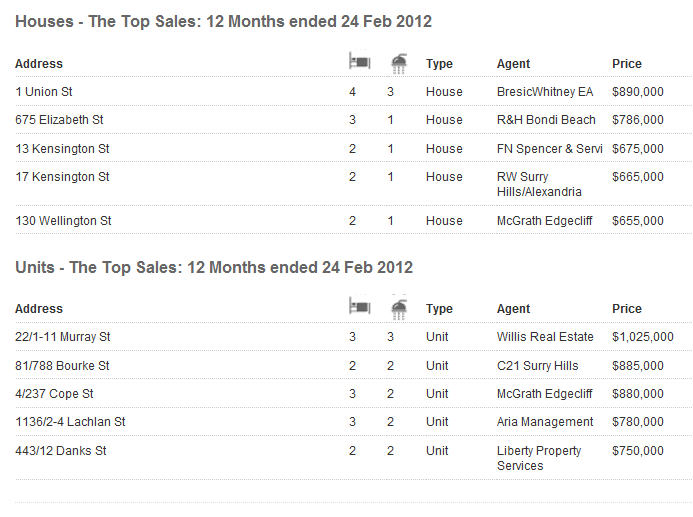
Task: Click the shower icon in Units table
Action: 399,308
